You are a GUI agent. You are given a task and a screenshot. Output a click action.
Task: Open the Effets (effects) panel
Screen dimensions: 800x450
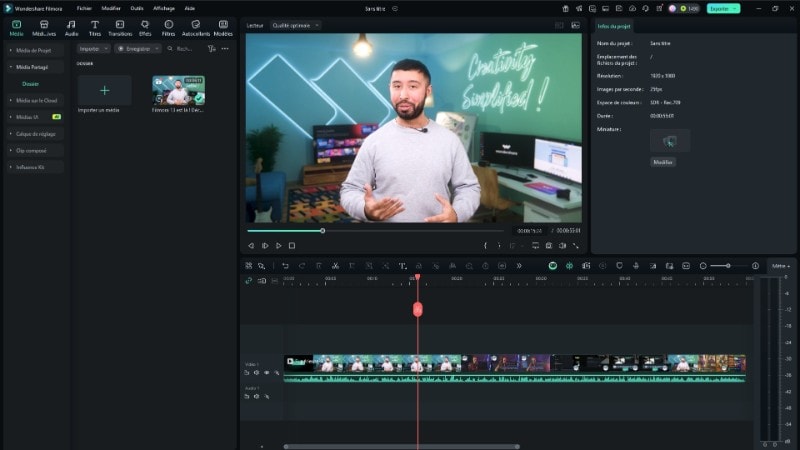click(145, 28)
